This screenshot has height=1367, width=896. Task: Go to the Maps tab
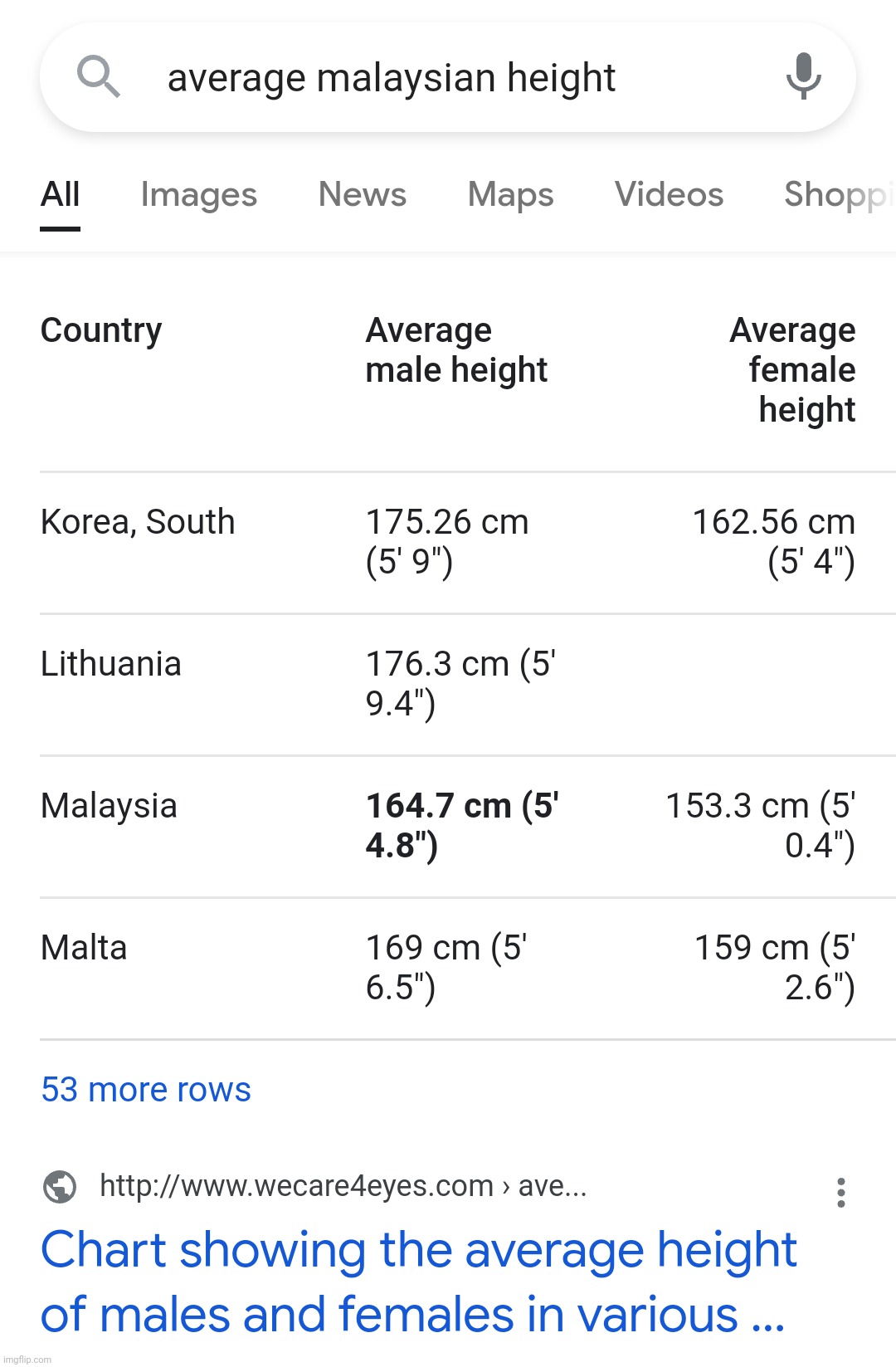510,194
